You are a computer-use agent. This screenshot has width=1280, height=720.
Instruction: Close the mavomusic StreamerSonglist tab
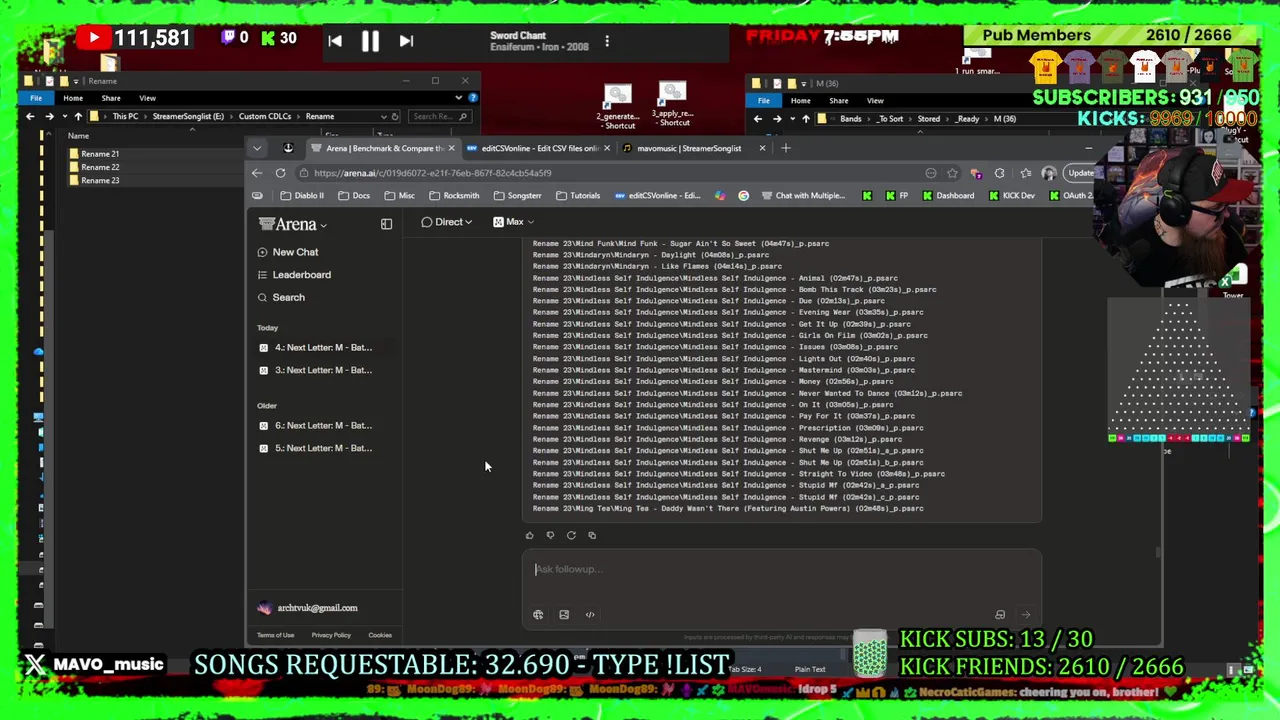[x=762, y=148]
